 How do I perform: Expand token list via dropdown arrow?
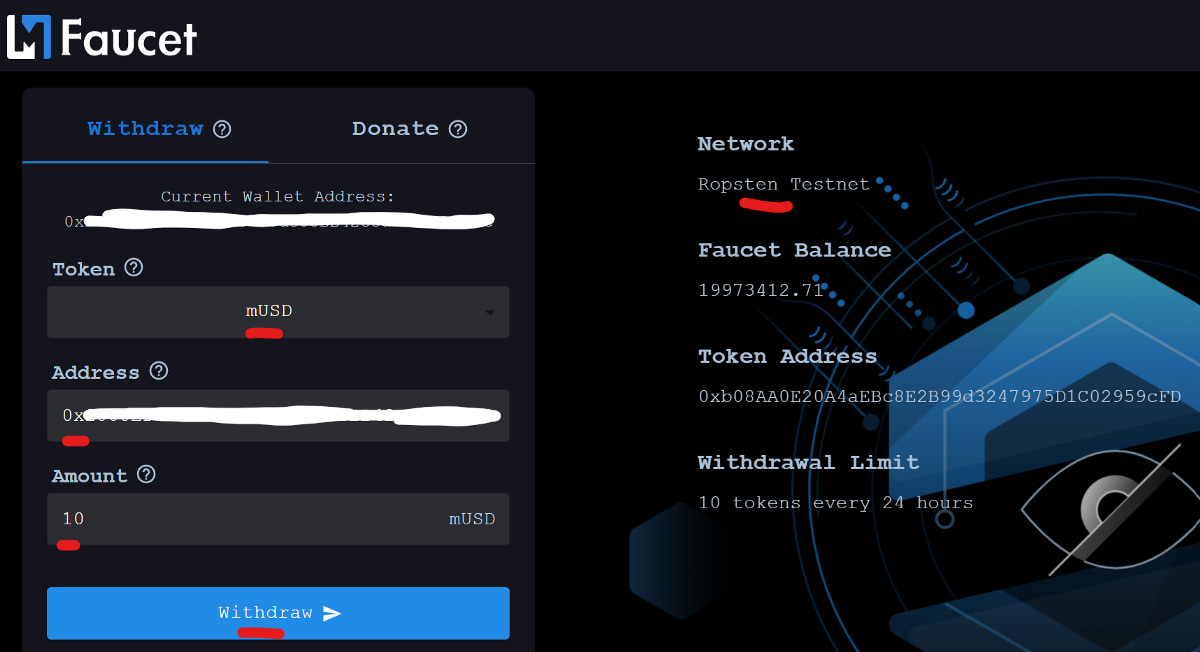click(x=490, y=313)
